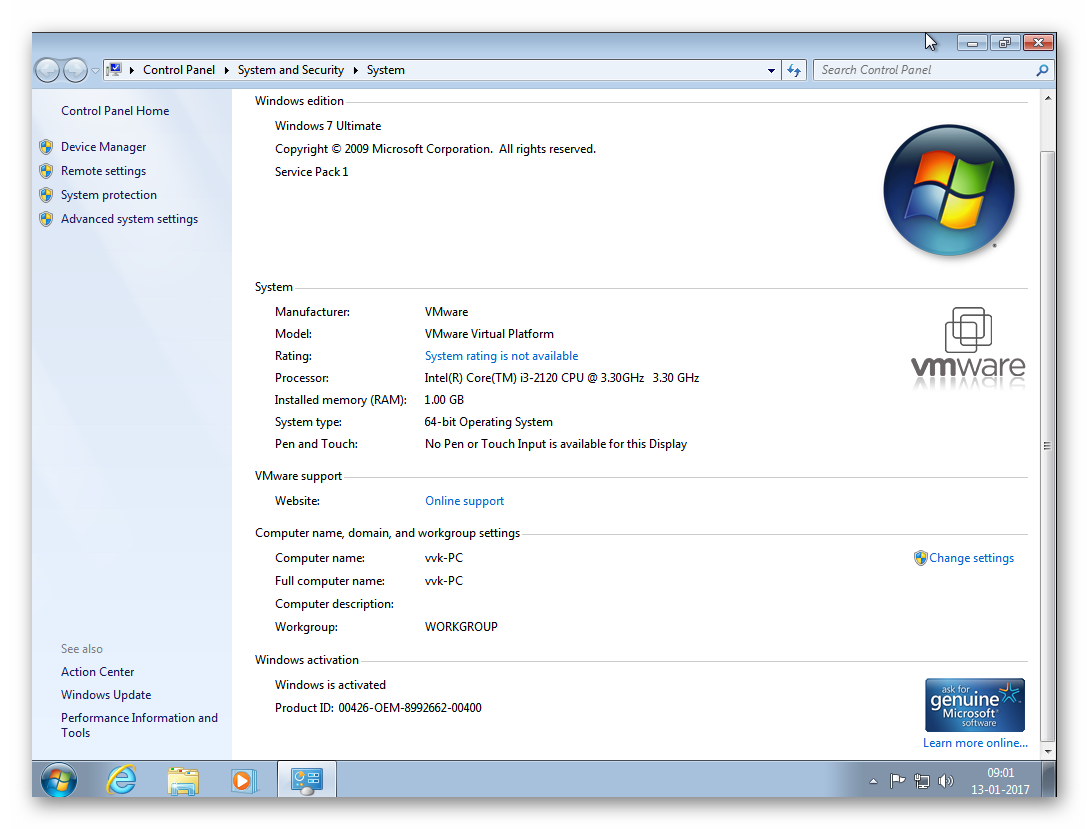This screenshot has width=1089, height=829.
Task: Go to Control Panel Home
Action: coord(115,110)
